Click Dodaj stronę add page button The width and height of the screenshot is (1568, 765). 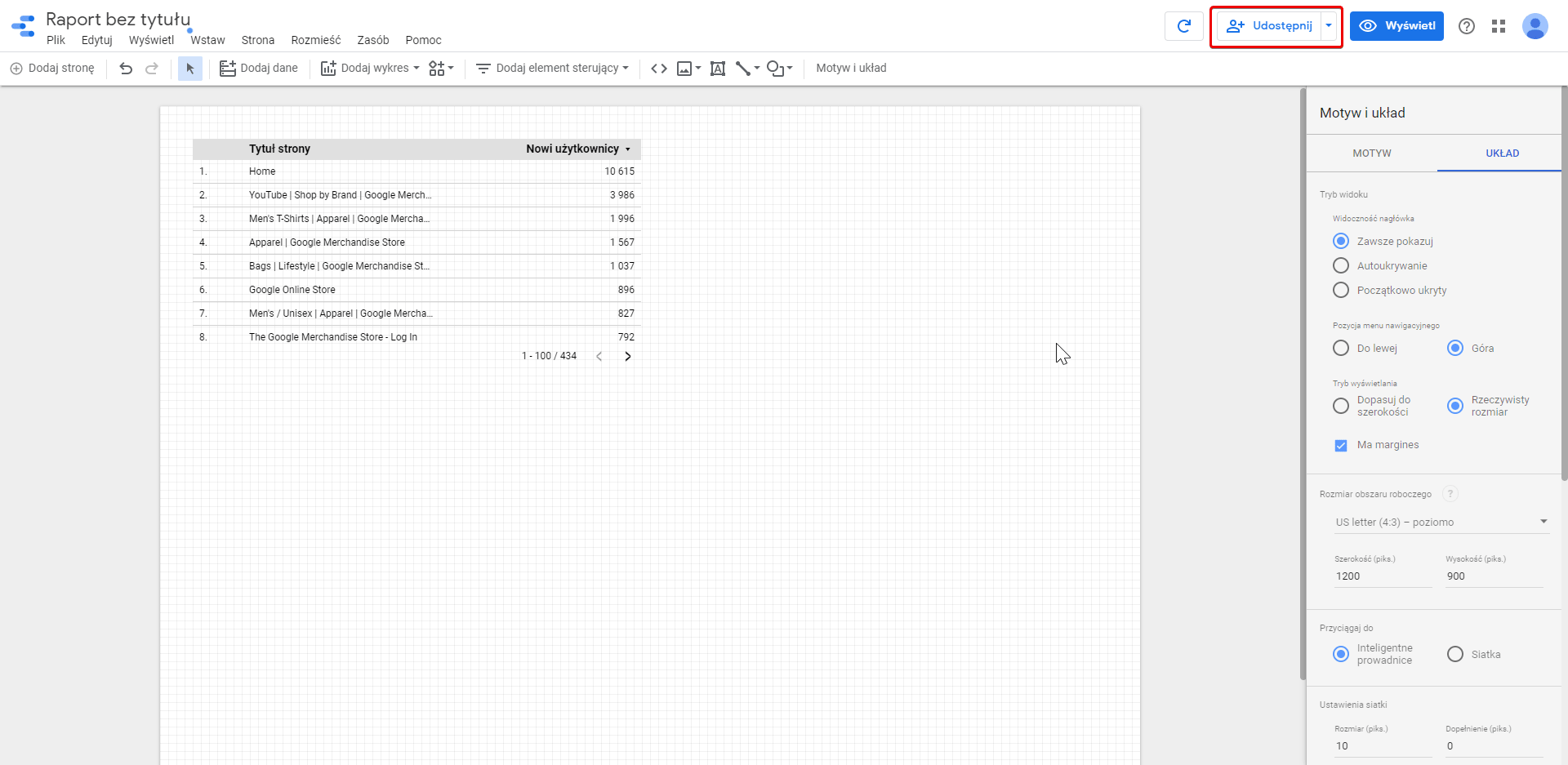pos(52,69)
